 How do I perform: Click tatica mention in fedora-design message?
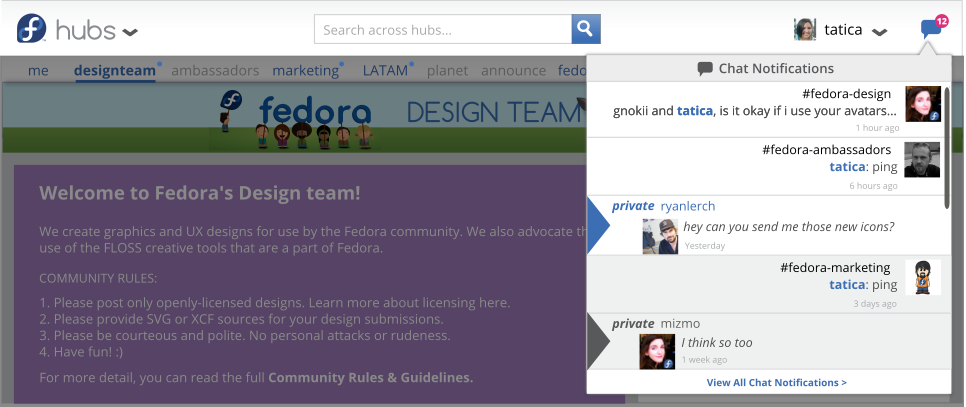694,111
